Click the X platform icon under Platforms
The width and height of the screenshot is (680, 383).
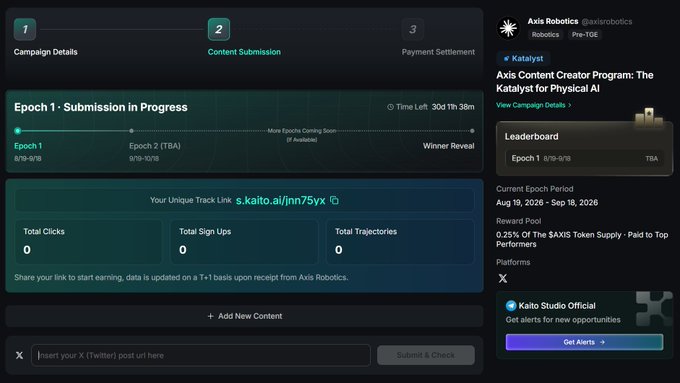(503, 278)
